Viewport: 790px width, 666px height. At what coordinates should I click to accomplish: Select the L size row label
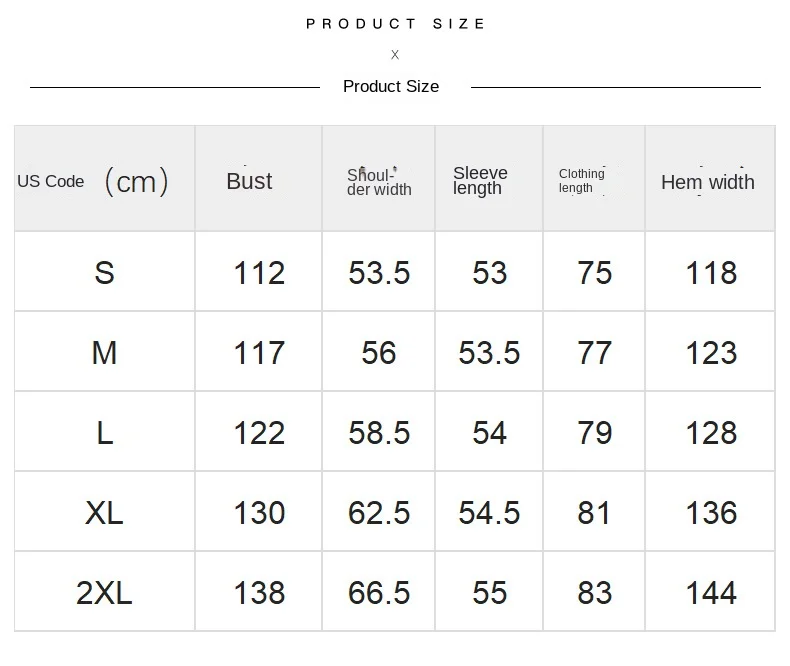(x=104, y=432)
